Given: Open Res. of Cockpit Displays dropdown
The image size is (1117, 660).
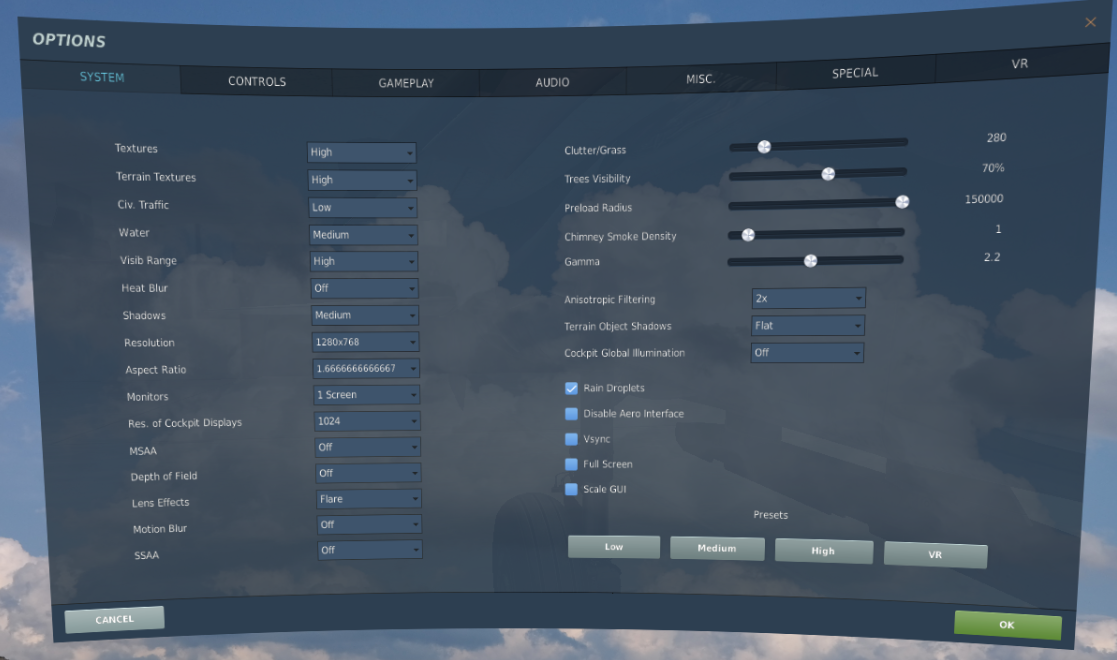Looking at the screenshot, I should pos(367,421).
